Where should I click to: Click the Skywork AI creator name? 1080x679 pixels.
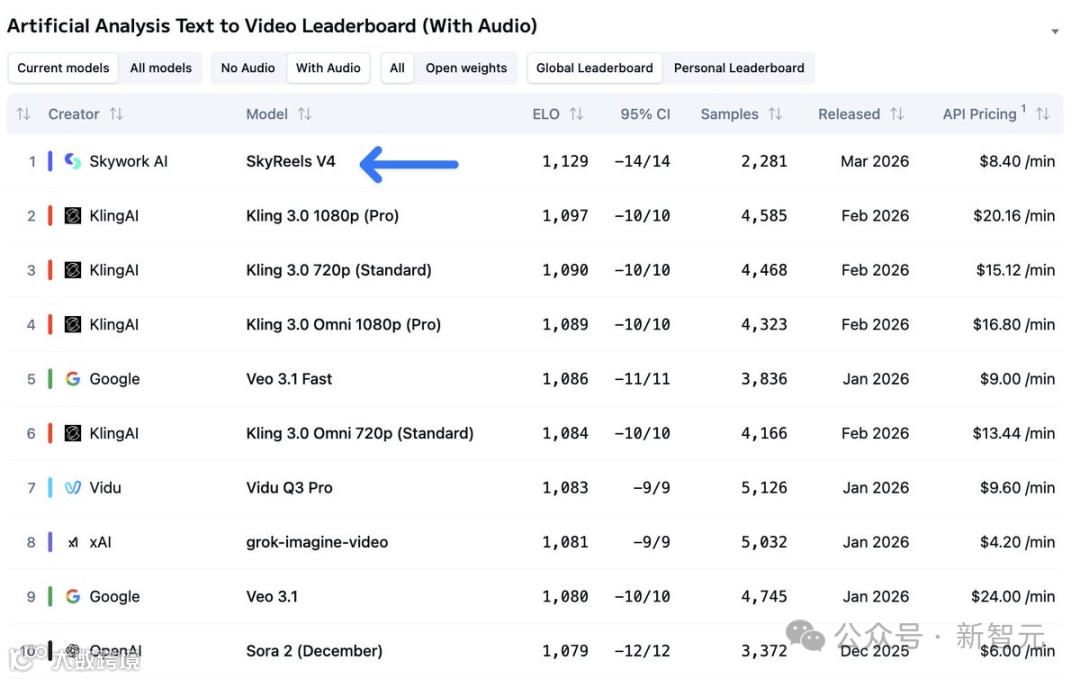pyautogui.click(x=129, y=161)
